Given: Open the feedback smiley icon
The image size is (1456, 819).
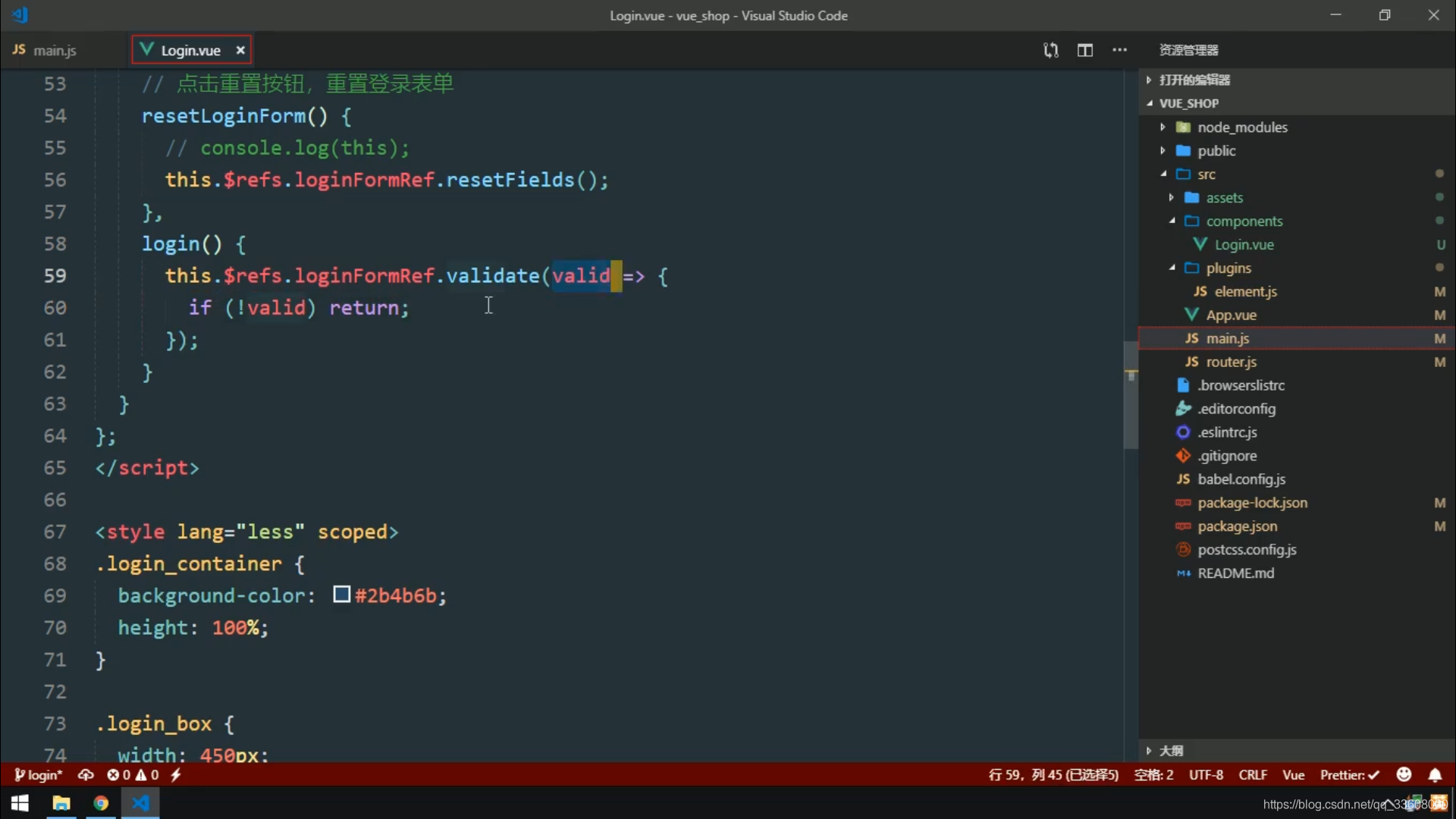Looking at the screenshot, I should (1404, 774).
